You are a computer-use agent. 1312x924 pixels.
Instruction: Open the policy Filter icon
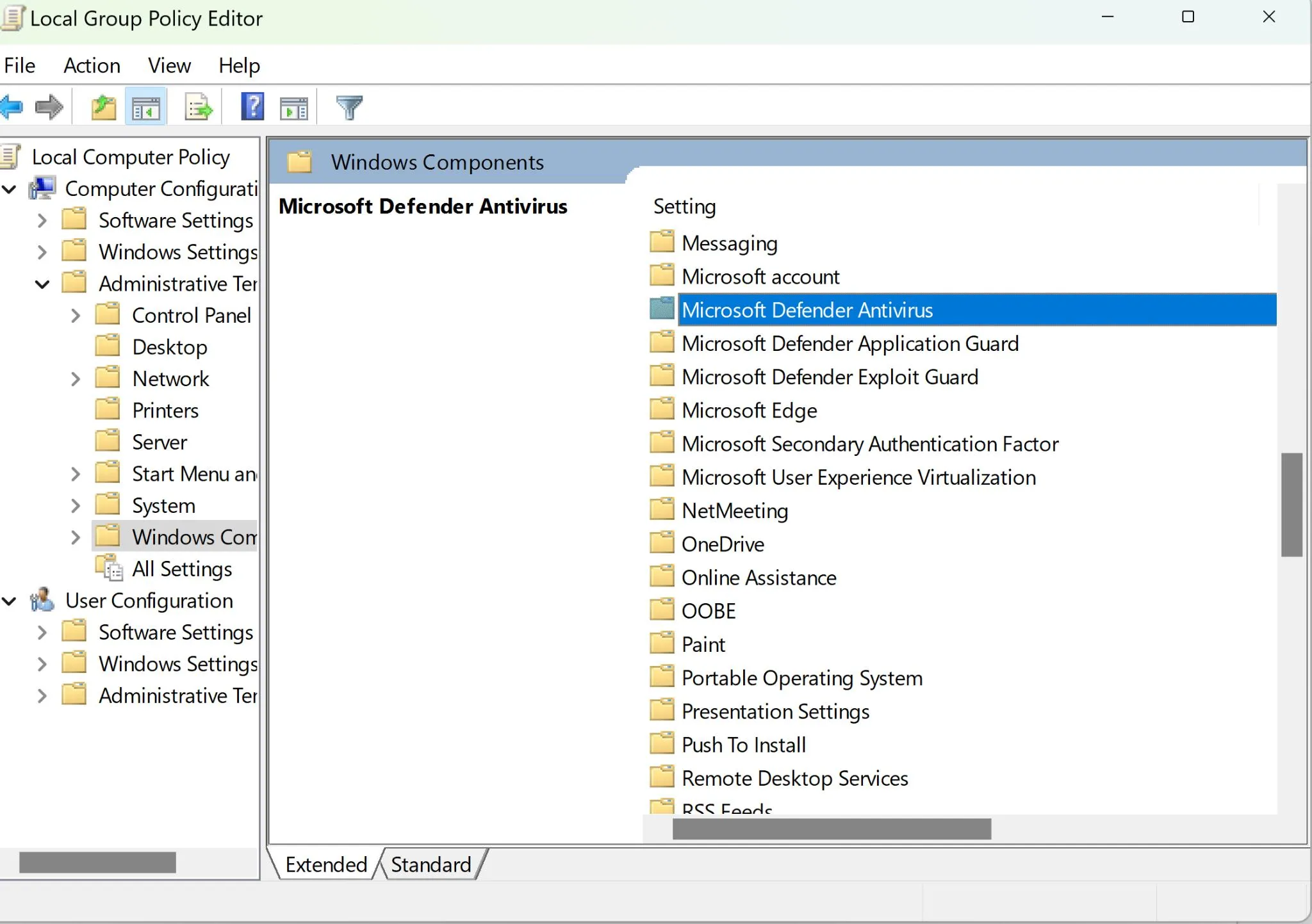click(347, 106)
